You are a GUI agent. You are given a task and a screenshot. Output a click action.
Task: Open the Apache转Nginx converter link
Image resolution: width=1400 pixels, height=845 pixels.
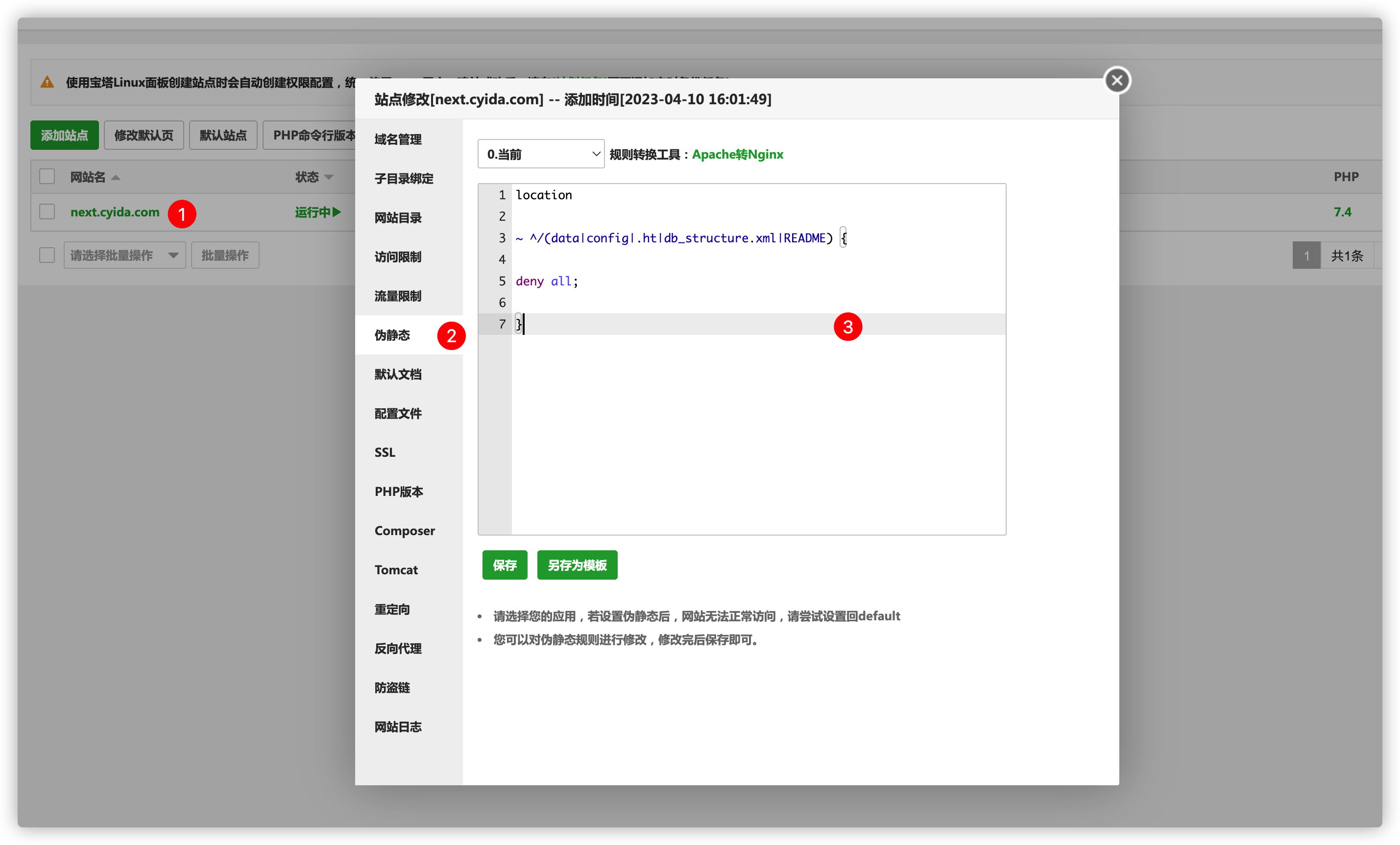point(737,155)
